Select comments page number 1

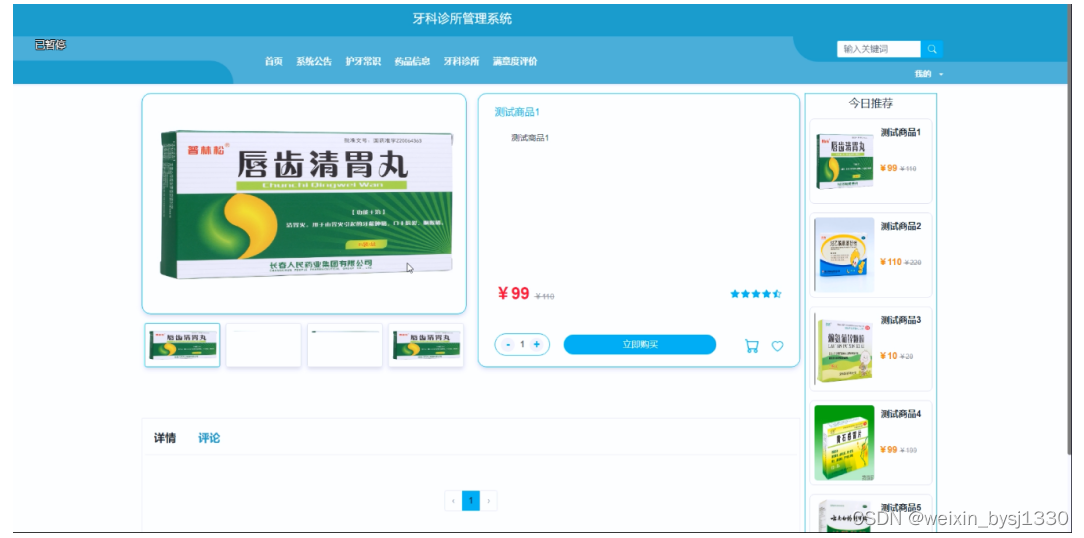[x=471, y=501]
